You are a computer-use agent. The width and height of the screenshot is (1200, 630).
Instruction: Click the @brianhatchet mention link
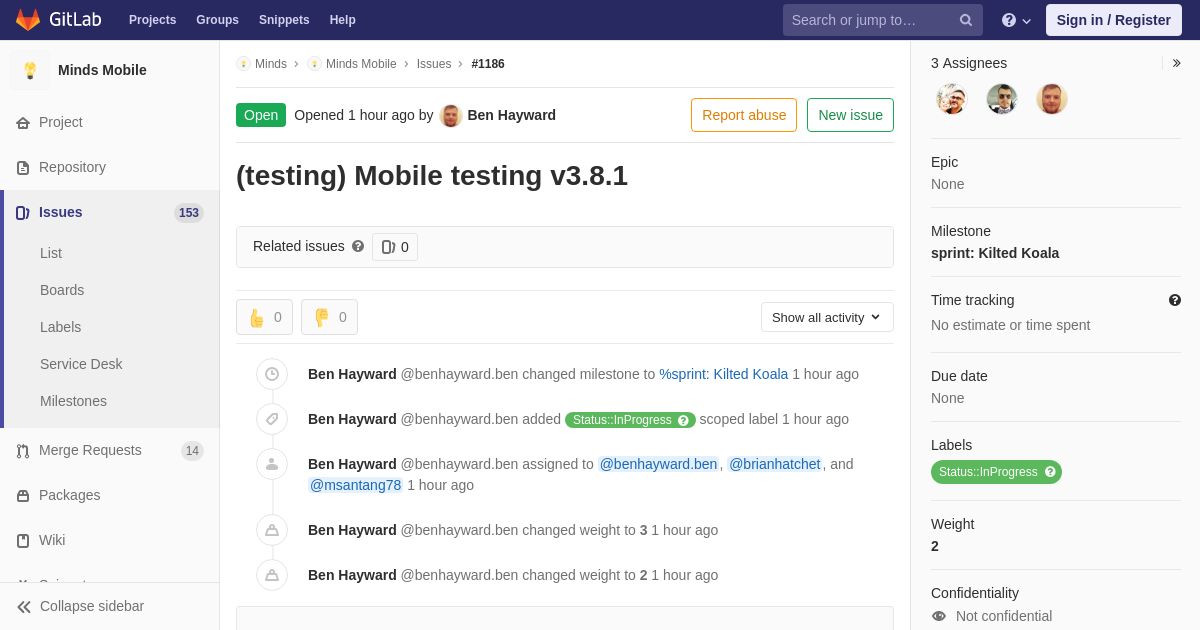click(x=775, y=464)
